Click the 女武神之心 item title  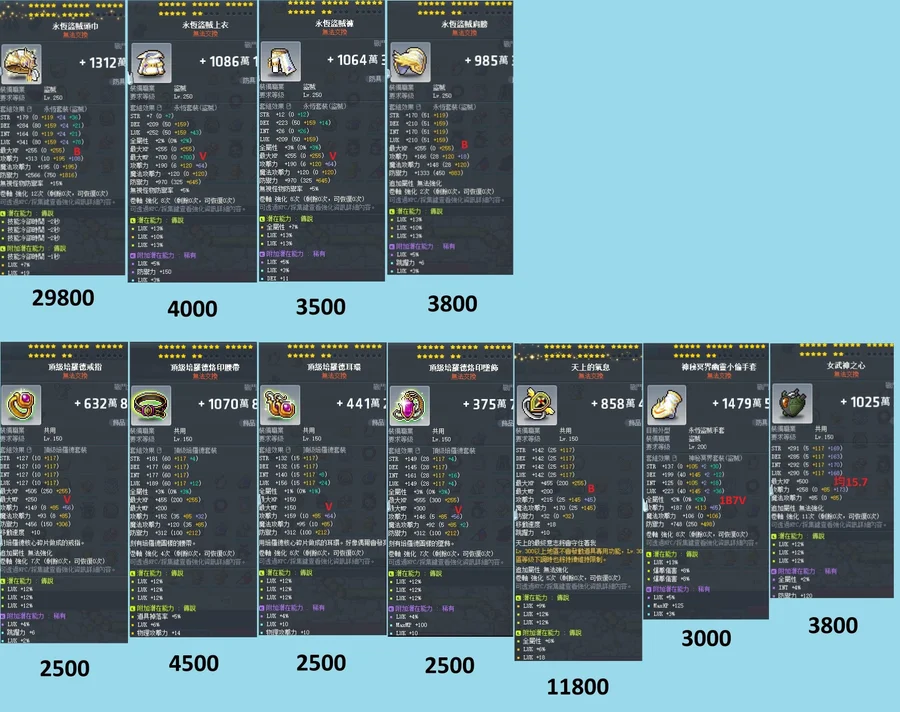pyautogui.click(x=834, y=369)
